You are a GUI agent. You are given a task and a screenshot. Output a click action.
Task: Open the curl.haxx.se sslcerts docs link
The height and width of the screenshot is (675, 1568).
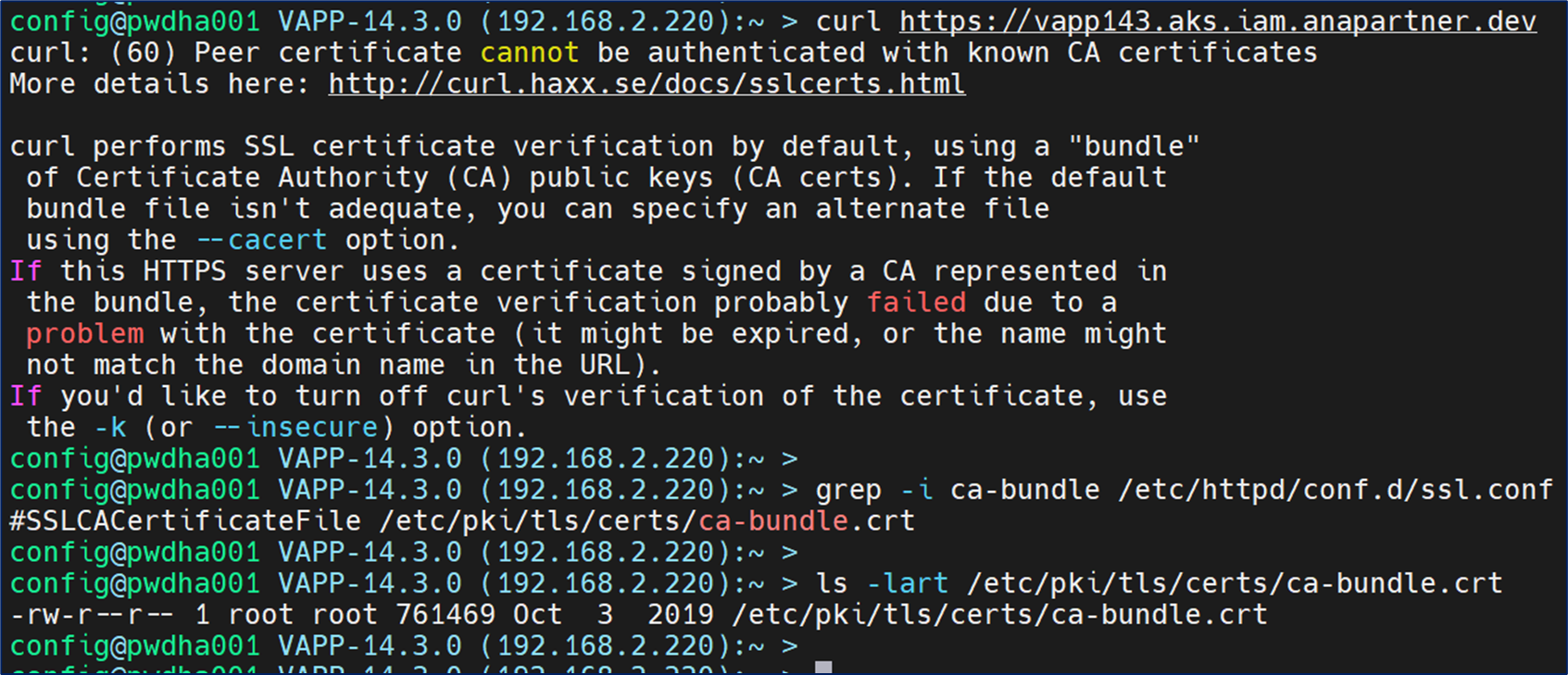coord(646,84)
